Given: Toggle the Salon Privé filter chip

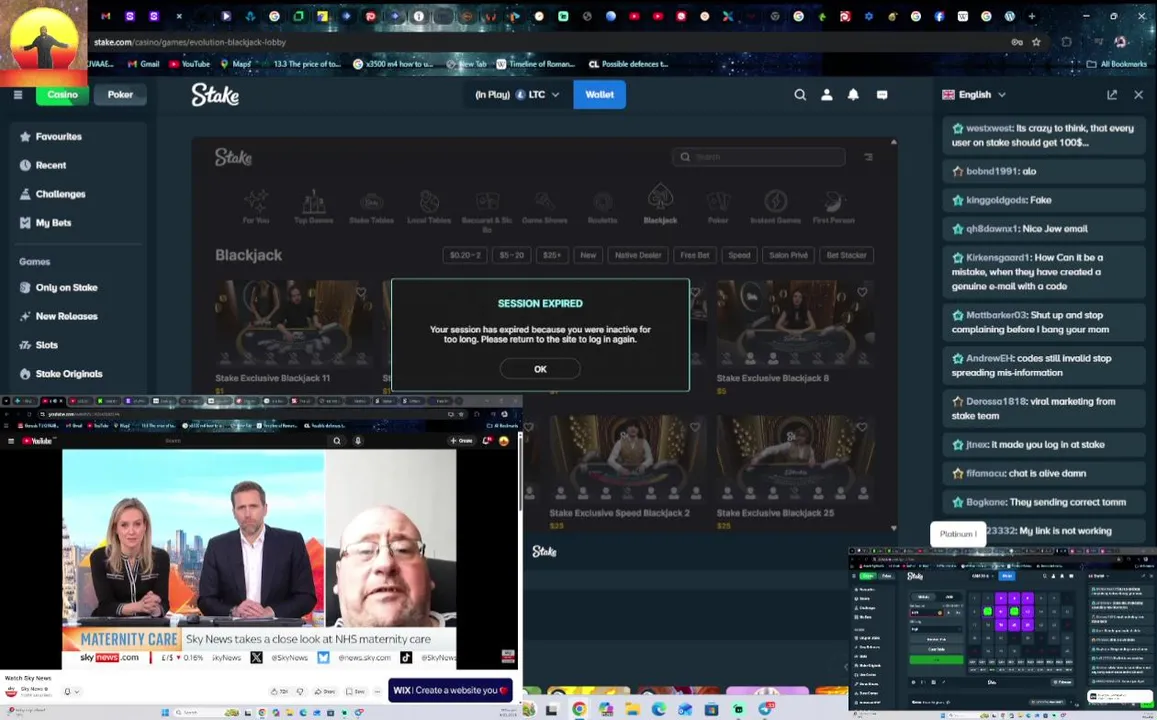Looking at the screenshot, I should [x=788, y=255].
